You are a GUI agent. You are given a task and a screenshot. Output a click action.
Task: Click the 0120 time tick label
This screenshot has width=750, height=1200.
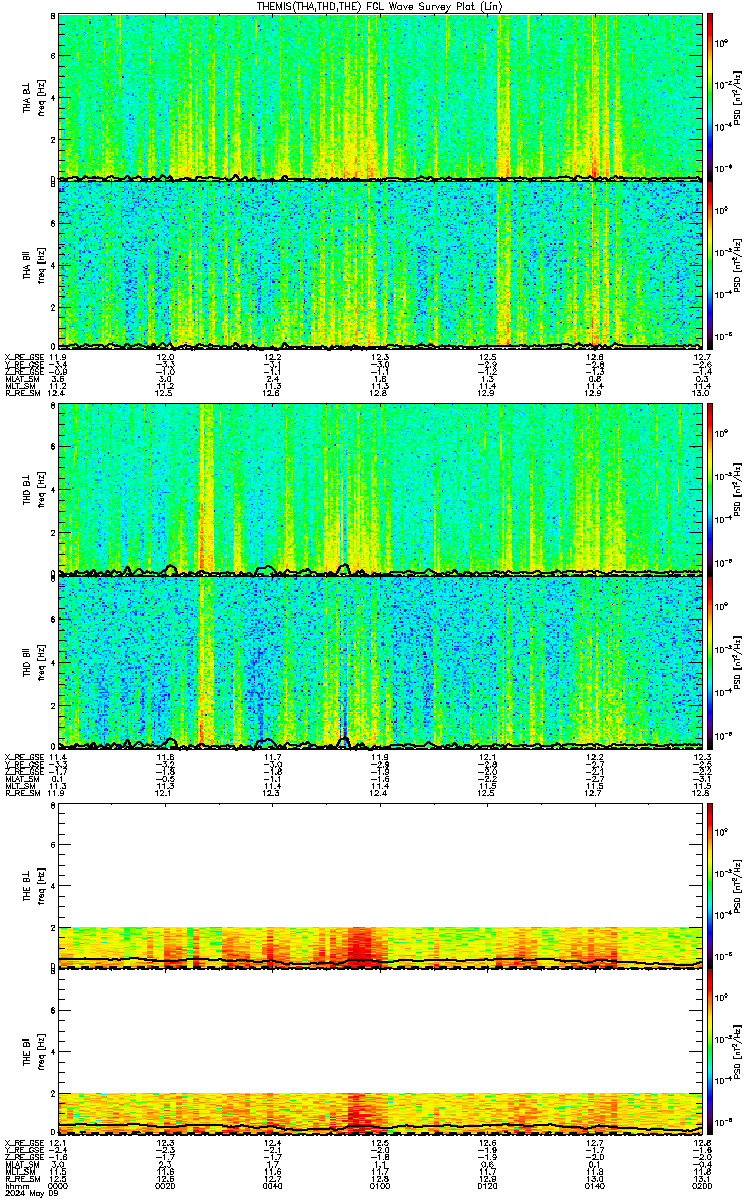[487, 1185]
